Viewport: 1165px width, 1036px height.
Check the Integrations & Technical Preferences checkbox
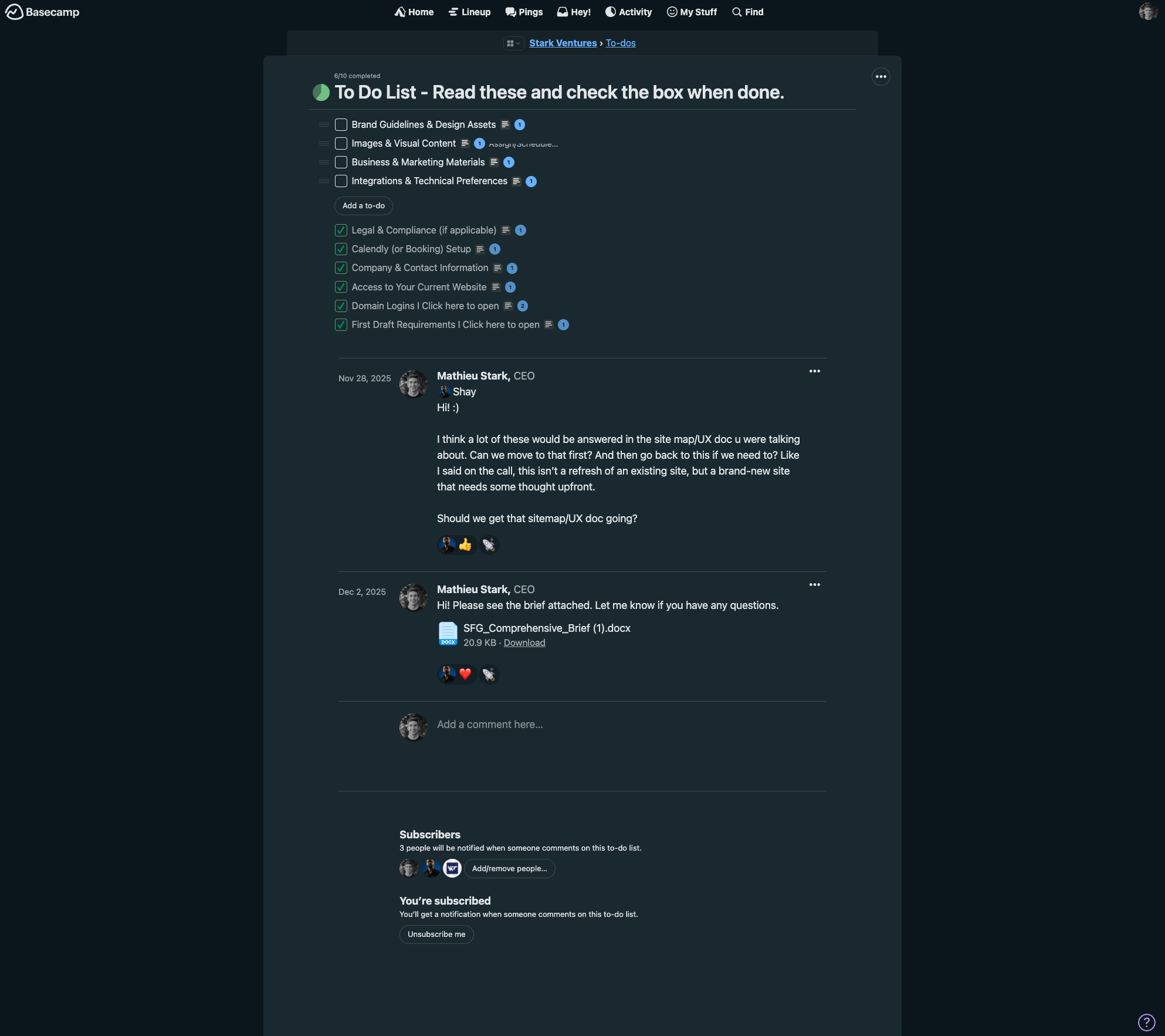341,181
